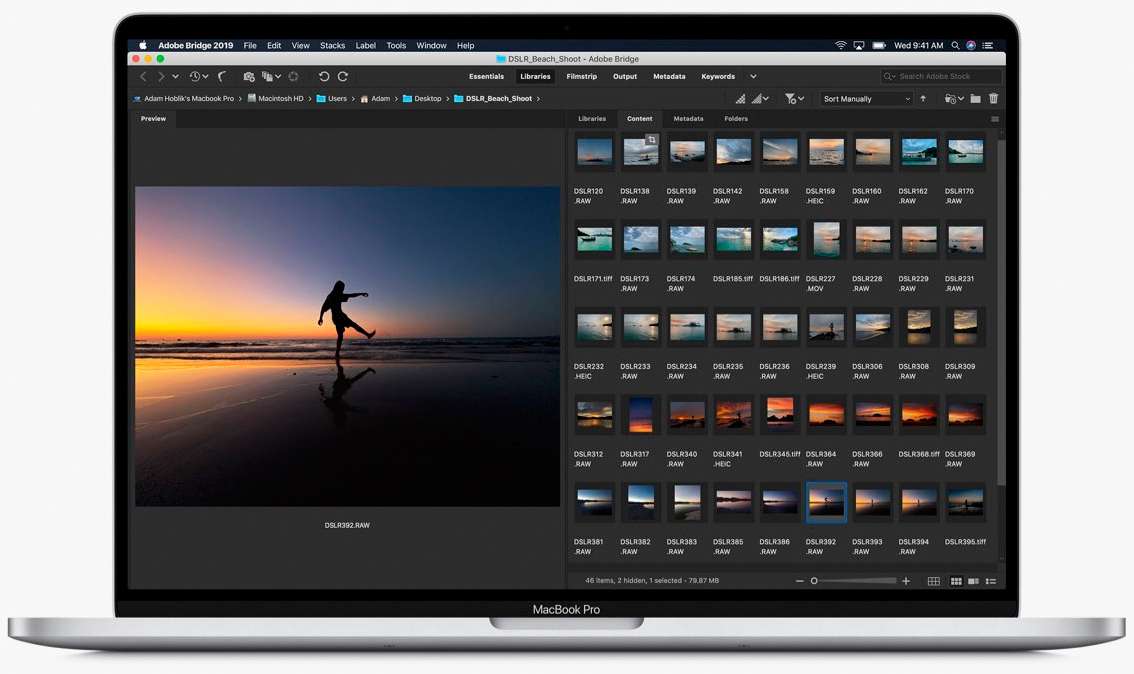Rotate the selected image counterclockwise
This screenshot has height=674, width=1134.
(323, 76)
